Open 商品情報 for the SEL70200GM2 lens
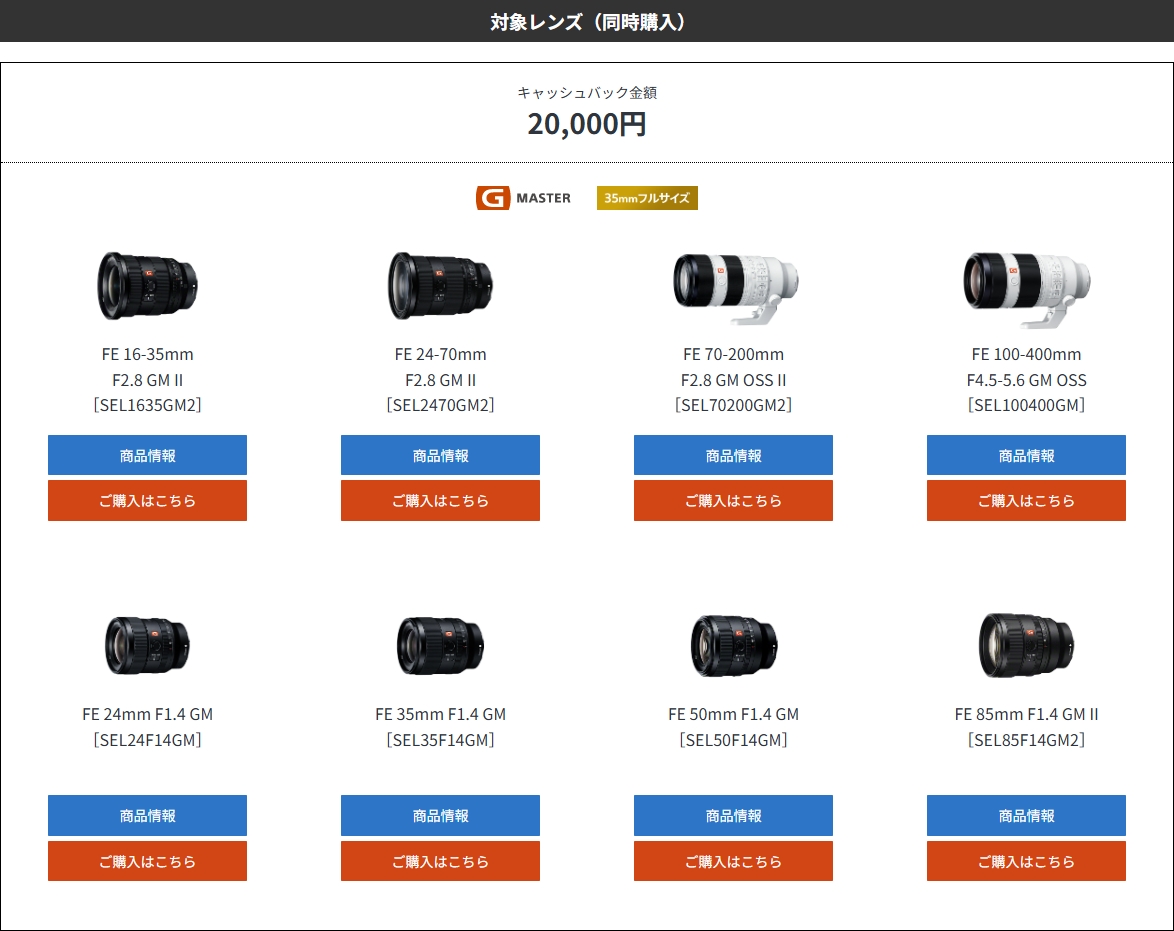The width and height of the screenshot is (1174, 931). tap(733, 455)
